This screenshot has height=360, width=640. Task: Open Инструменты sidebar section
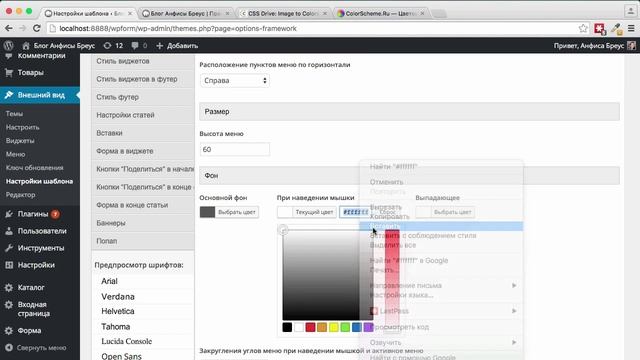40,248
